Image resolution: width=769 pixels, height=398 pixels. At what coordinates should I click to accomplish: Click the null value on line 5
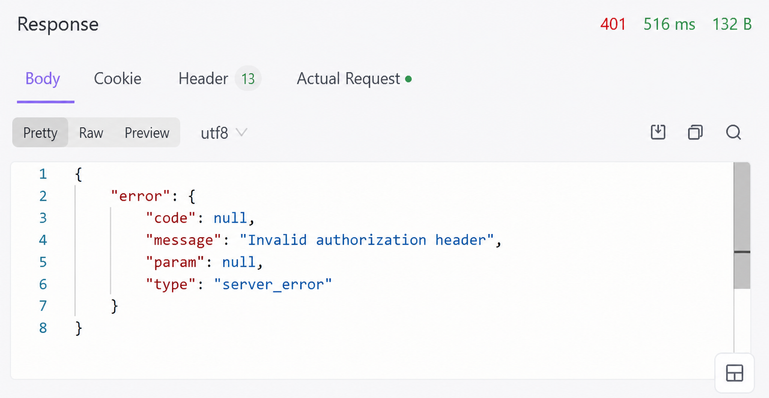pyautogui.click(x=239, y=262)
